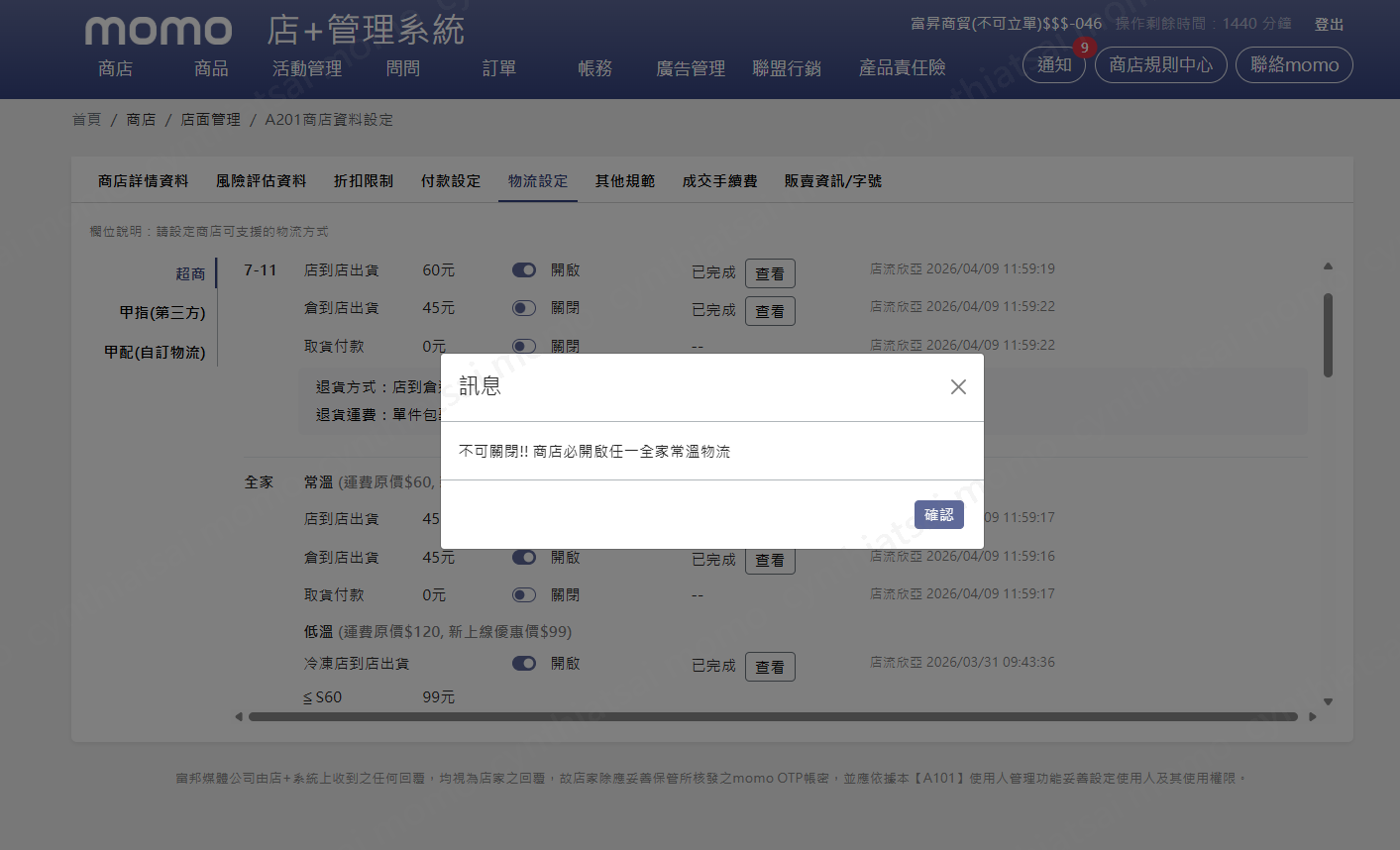Open the 聯盟行銷 menu
The height and width of the screenshot is (850, 1400).
(787, 68)
